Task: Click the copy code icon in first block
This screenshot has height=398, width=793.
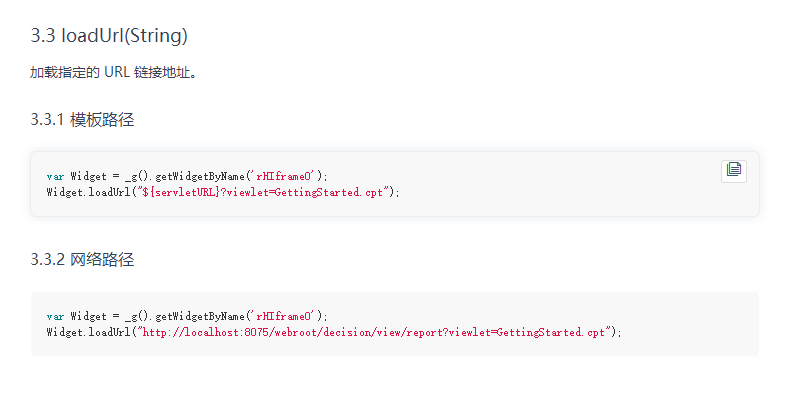Action: 733,171
